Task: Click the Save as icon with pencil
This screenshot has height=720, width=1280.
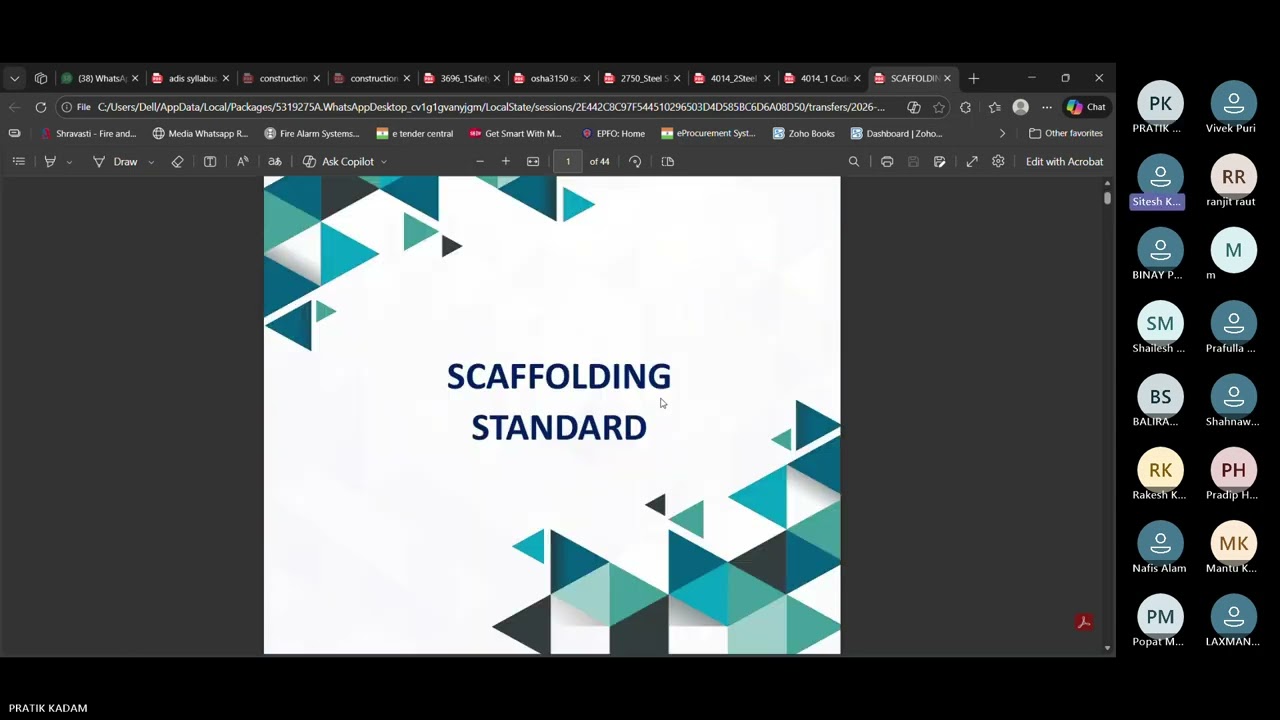Action: point(940,161)
